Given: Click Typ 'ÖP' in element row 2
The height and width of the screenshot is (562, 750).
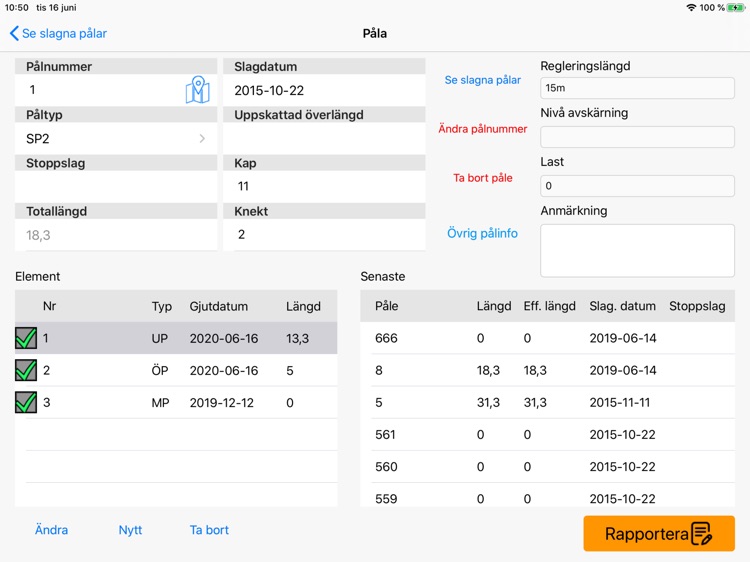Looking at the screenshot, I should pos(160,371).
